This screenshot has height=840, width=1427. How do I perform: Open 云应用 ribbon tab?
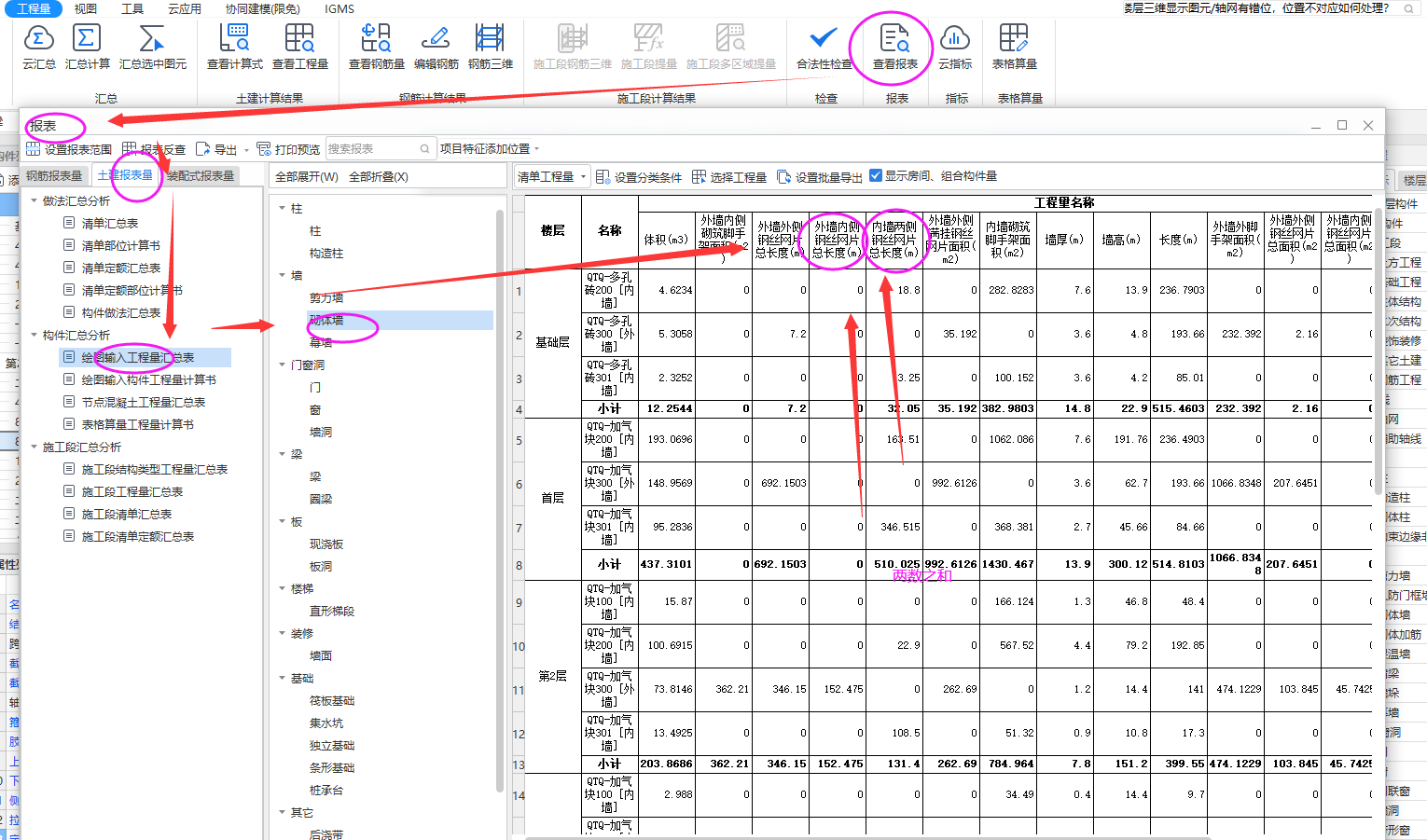click(x=185, y=8)
